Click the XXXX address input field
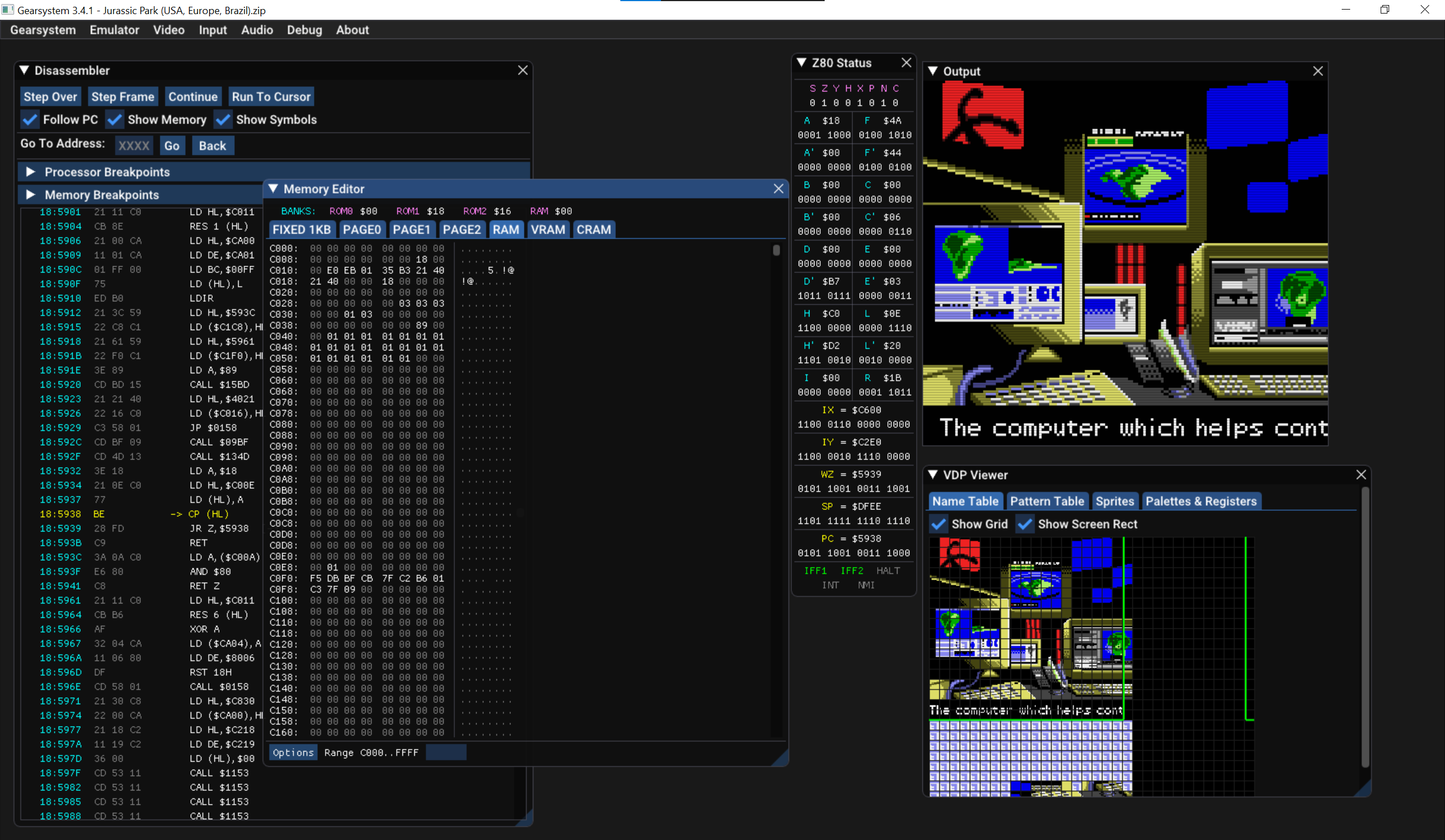 click(134, 146)
